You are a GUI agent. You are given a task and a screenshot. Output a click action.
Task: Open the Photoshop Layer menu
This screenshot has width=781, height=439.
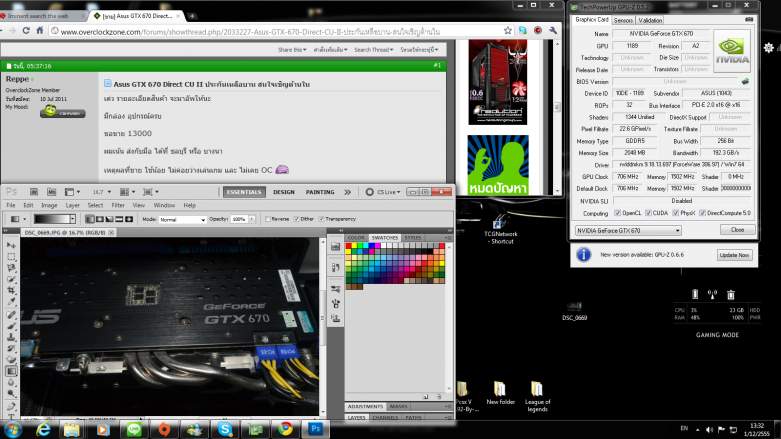pyautogui.click(x=73, y=205)
